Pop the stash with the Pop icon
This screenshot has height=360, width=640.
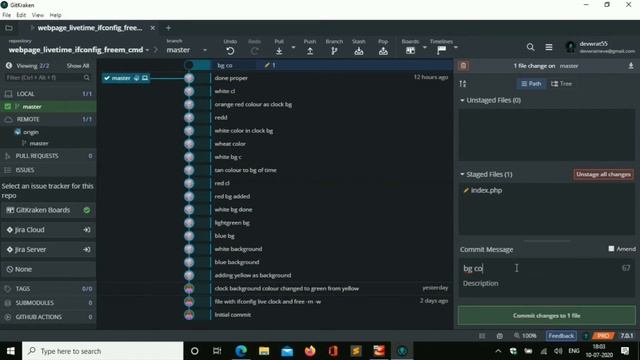click(x=383, y=51)
